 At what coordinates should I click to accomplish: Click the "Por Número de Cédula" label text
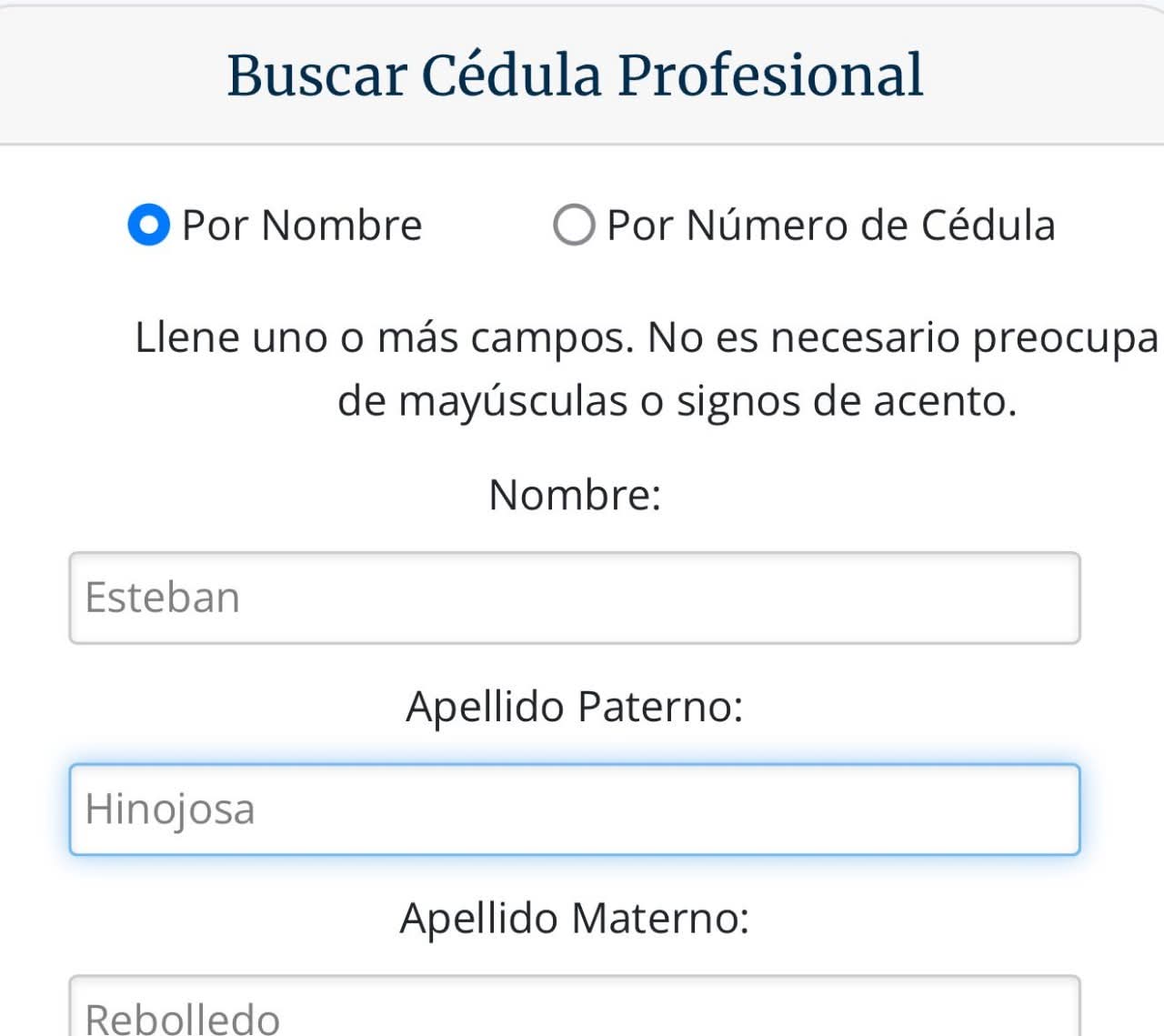(x=830, y=226)
